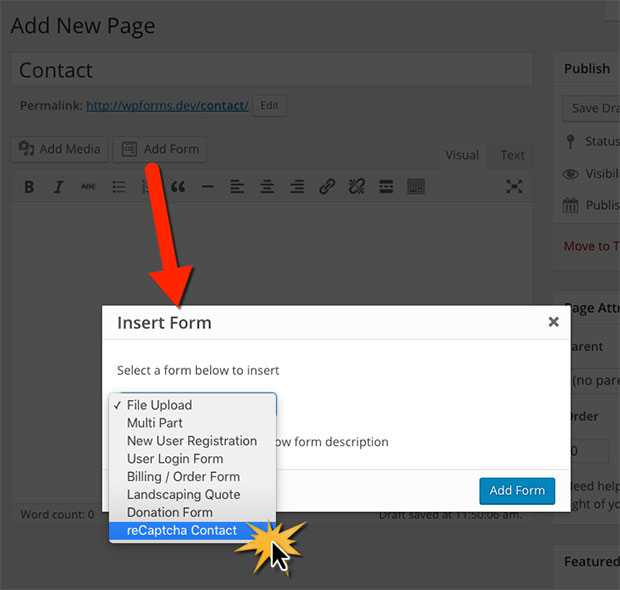Click Save Draft button

[x=591, y=108]
